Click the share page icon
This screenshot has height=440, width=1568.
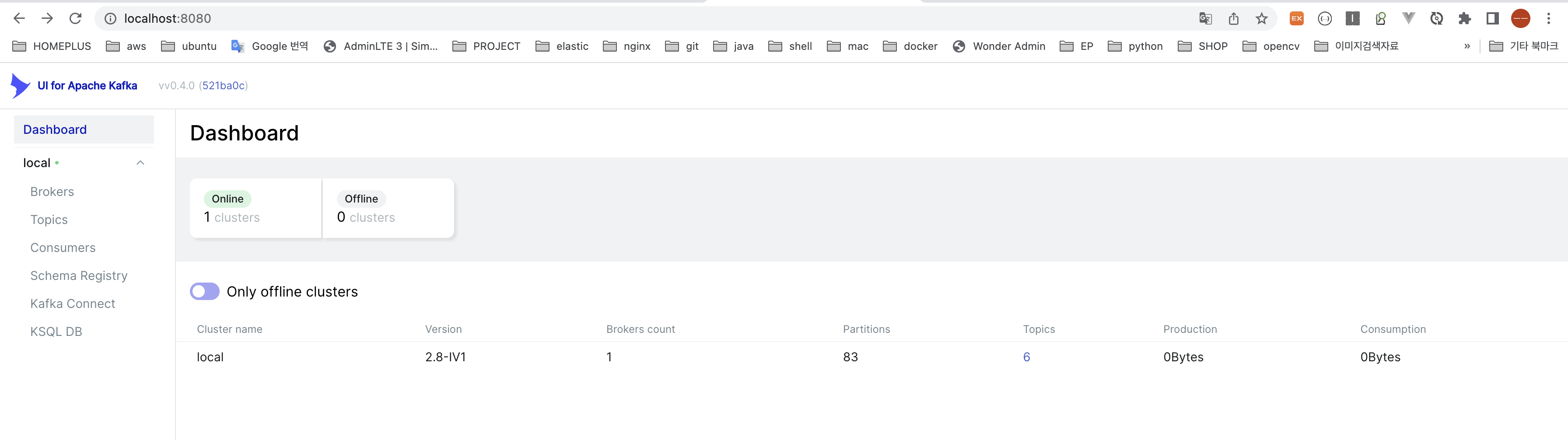click(x=1233, y=19)
